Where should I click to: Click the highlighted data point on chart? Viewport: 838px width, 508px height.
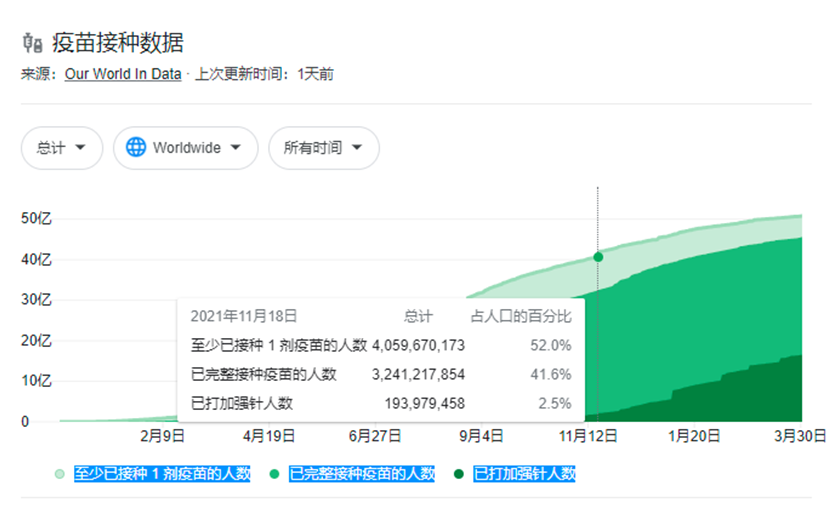[x=598, y=257]
